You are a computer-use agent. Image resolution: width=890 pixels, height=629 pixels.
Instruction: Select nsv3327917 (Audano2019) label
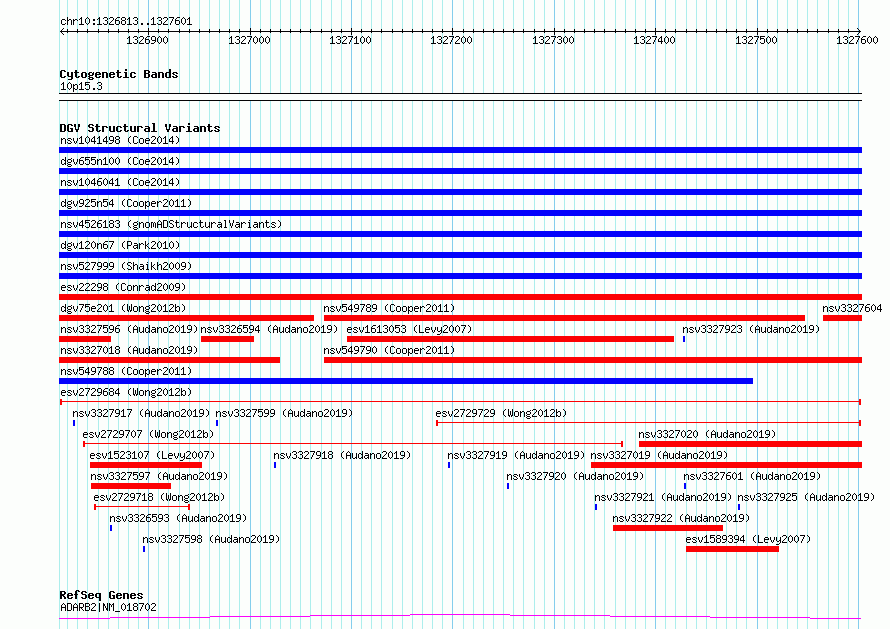point(141,413)
